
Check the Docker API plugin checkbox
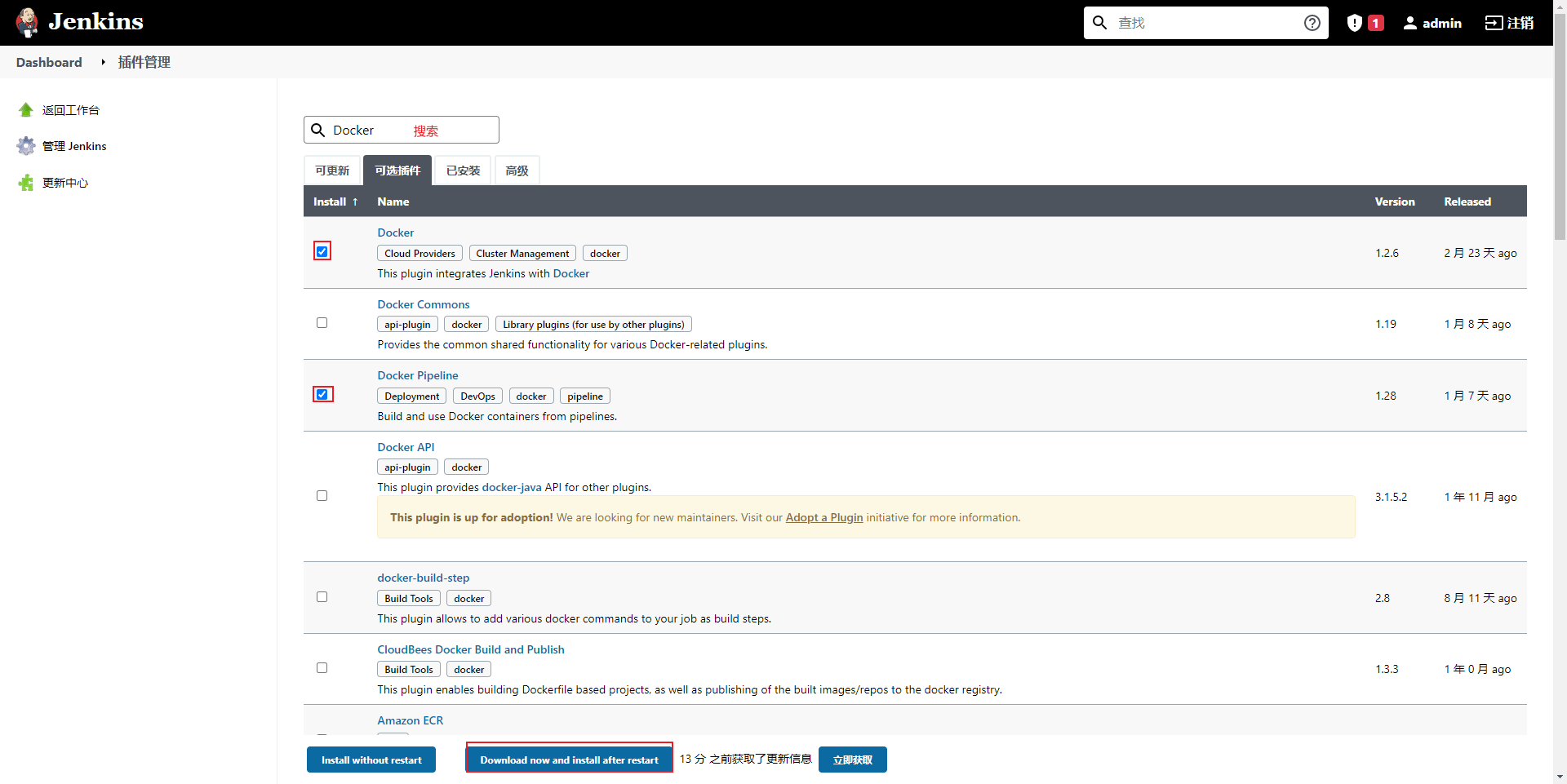(322, 496)
